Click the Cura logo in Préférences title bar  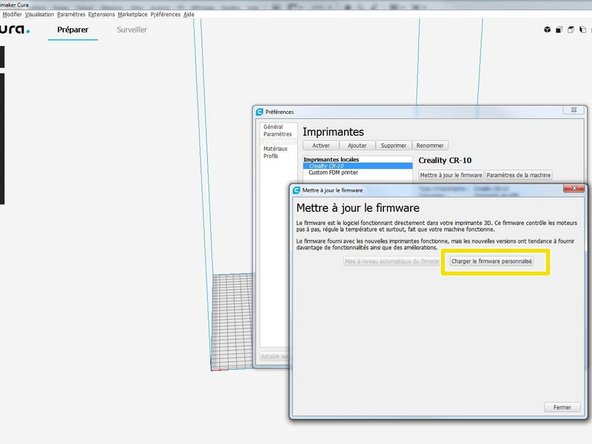tap(259, 112)
